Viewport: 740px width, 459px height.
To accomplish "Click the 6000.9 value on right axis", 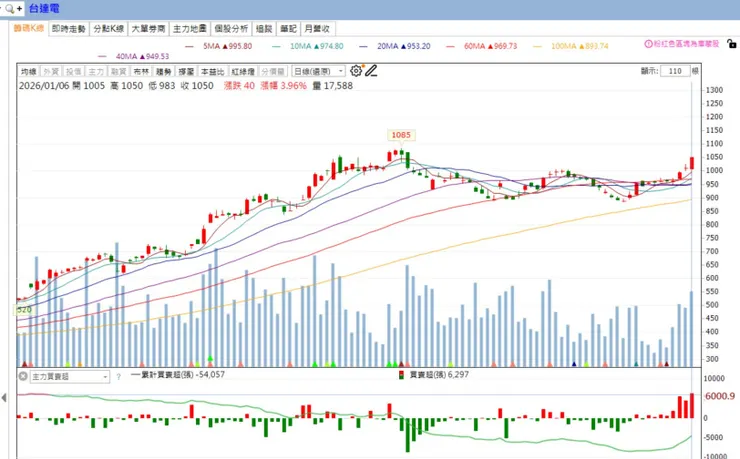I will point(720,396).
